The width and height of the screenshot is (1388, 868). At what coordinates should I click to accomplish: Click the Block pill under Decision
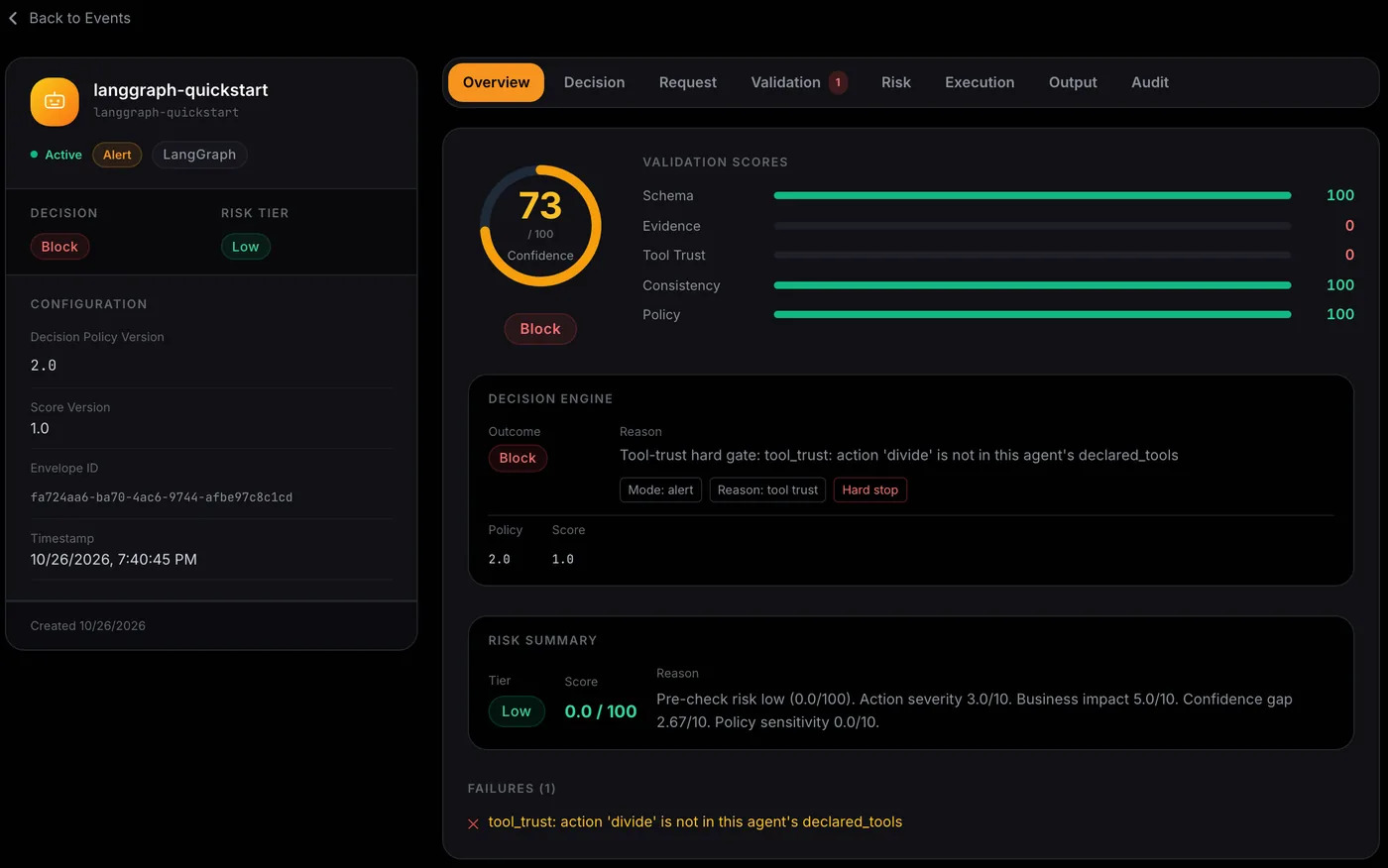click(x=59, y=247)
